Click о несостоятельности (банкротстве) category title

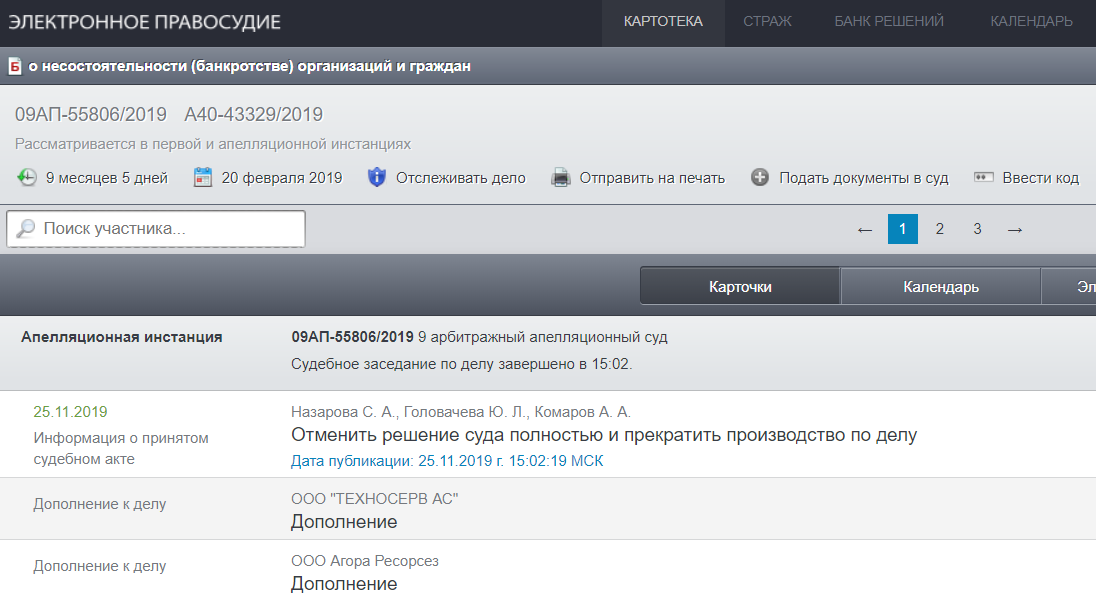pos(250,66)
